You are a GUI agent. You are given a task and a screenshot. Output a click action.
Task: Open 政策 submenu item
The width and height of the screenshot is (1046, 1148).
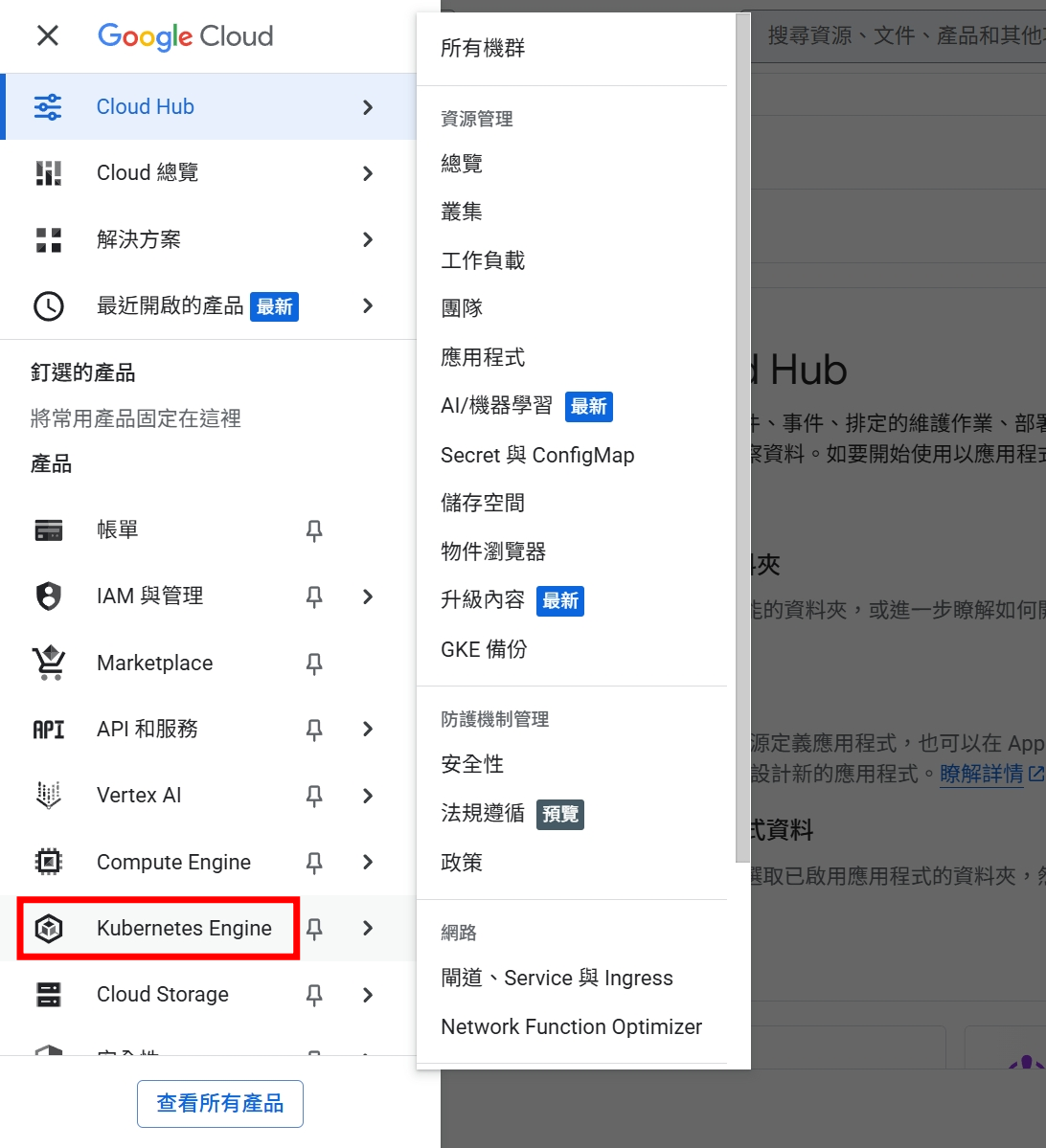462,863
